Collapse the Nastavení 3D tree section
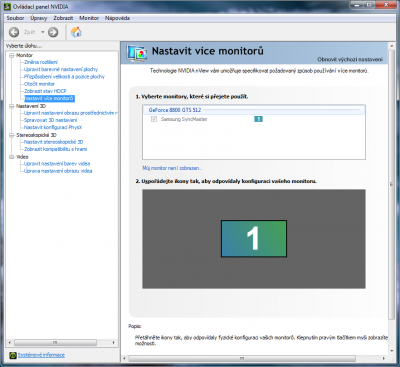The height and width of the screenshot is (367, 400). [12, 106]
